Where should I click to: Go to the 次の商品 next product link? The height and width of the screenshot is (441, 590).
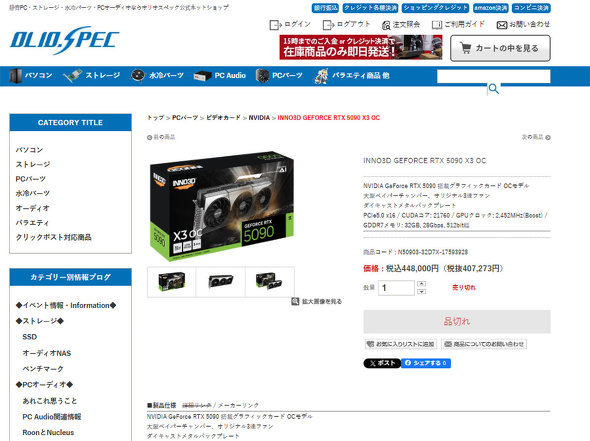pyautogui.click(x=536, y=137)
